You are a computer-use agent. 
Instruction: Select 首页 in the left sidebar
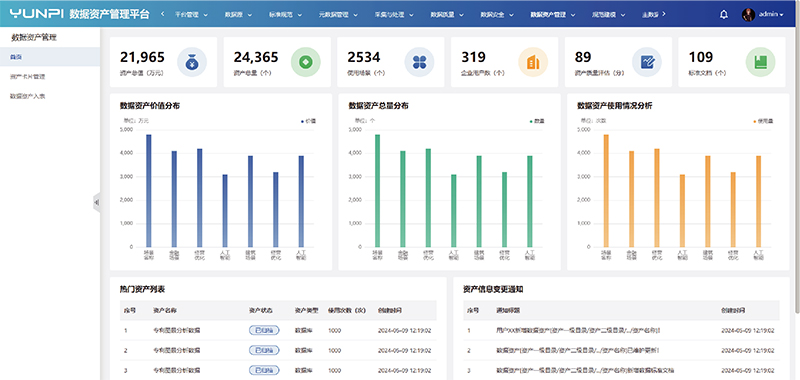pos(50,57)
